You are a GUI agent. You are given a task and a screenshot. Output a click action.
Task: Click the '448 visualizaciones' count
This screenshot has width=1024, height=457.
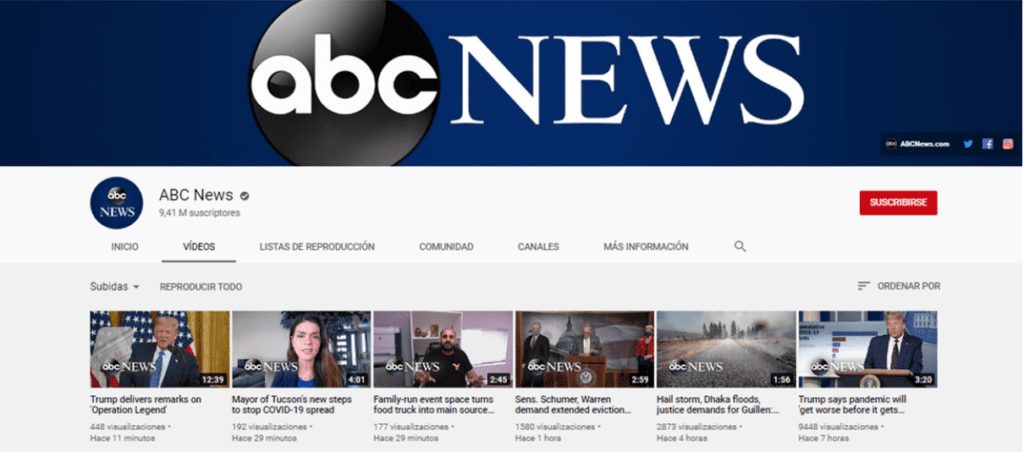point(128,427)
